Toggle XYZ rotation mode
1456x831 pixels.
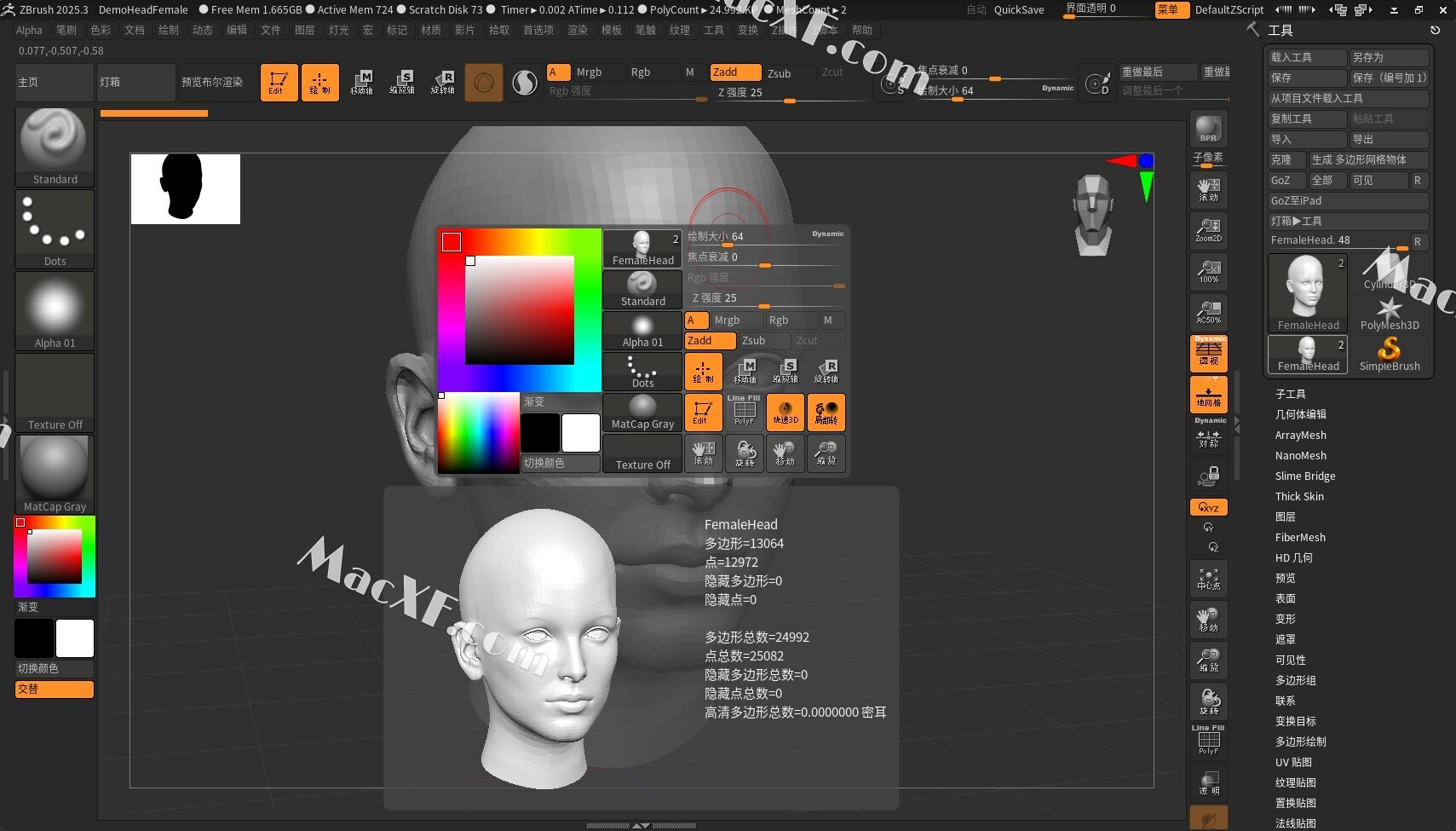coord(1208,507)
